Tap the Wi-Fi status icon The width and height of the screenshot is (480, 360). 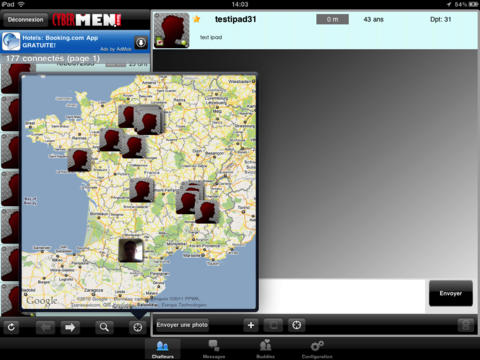click(x=21, y=4)
